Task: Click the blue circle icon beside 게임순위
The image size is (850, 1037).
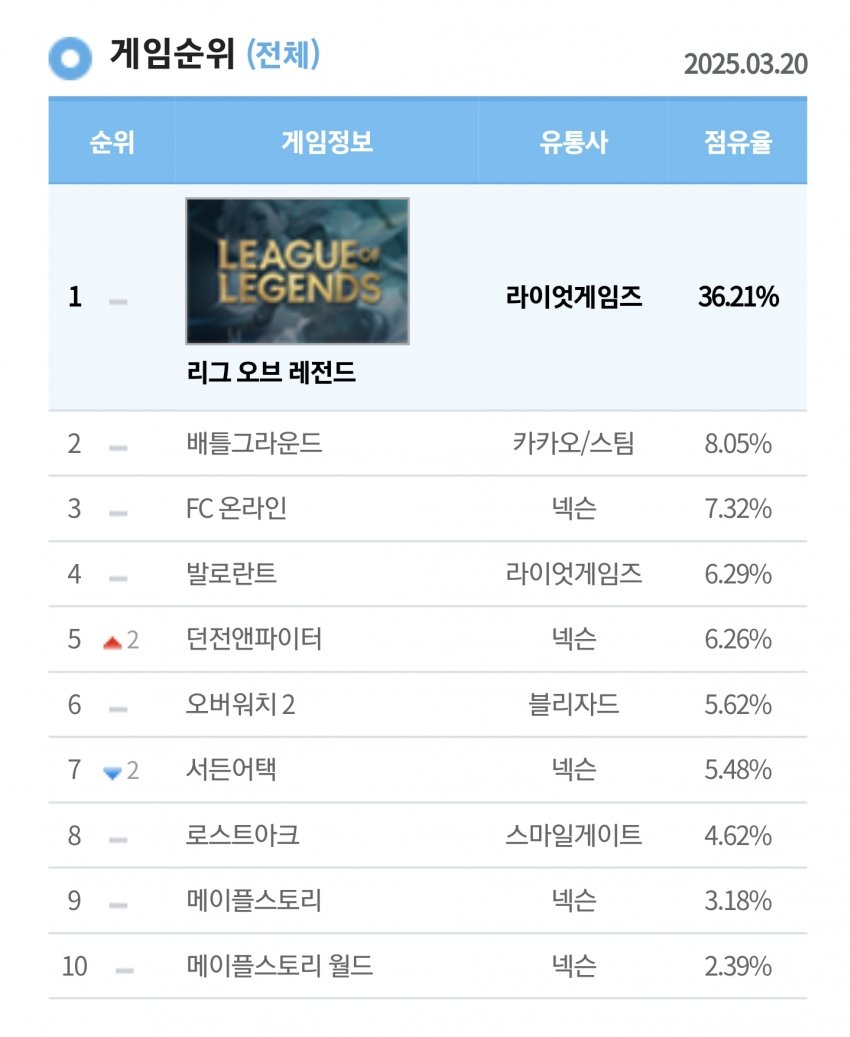Action: (70, 57)
